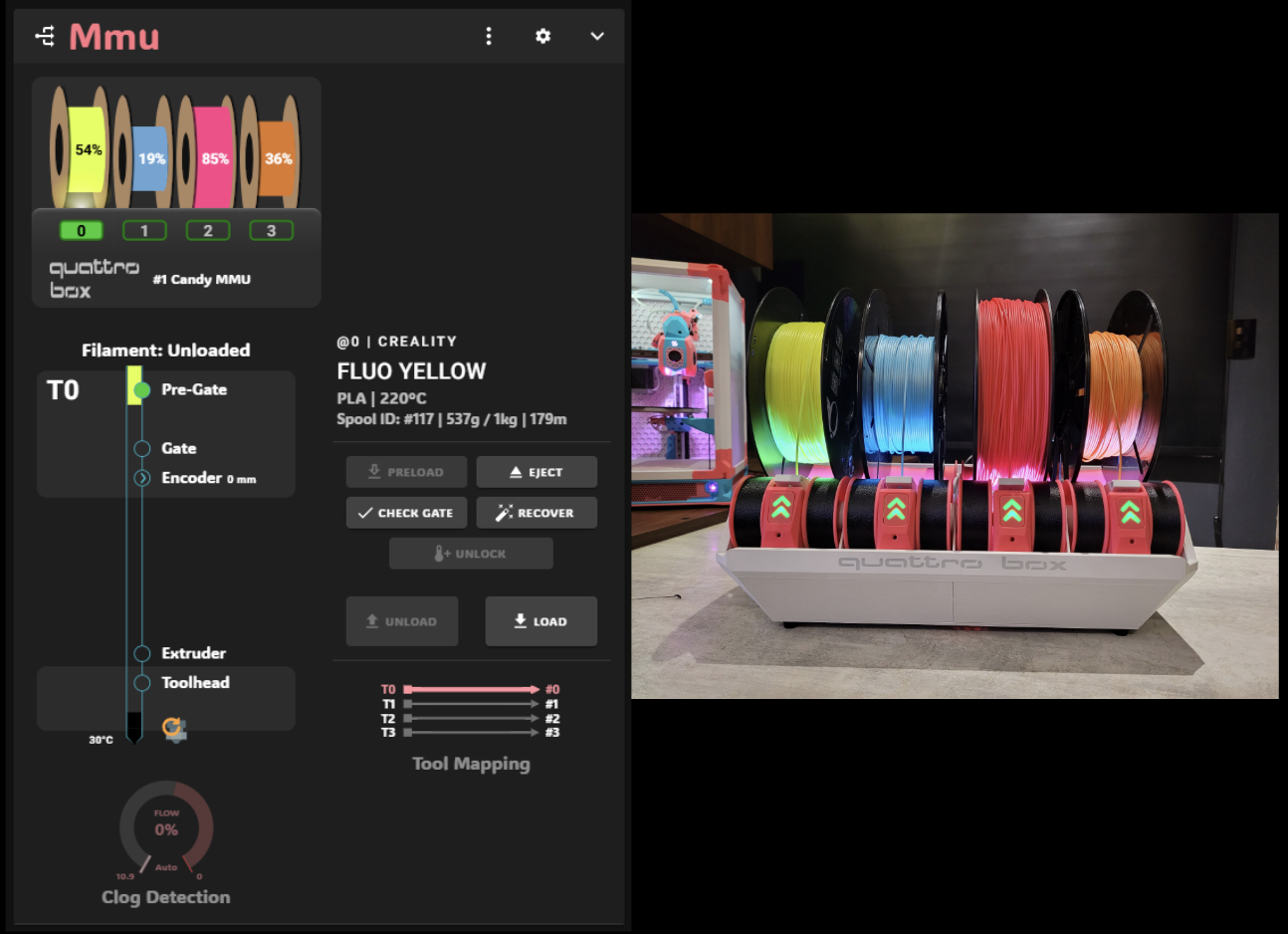Screen dimensions: 1288x934
Task: Click the Recover button
Action: pyautogui.click(x=537, y=513)
